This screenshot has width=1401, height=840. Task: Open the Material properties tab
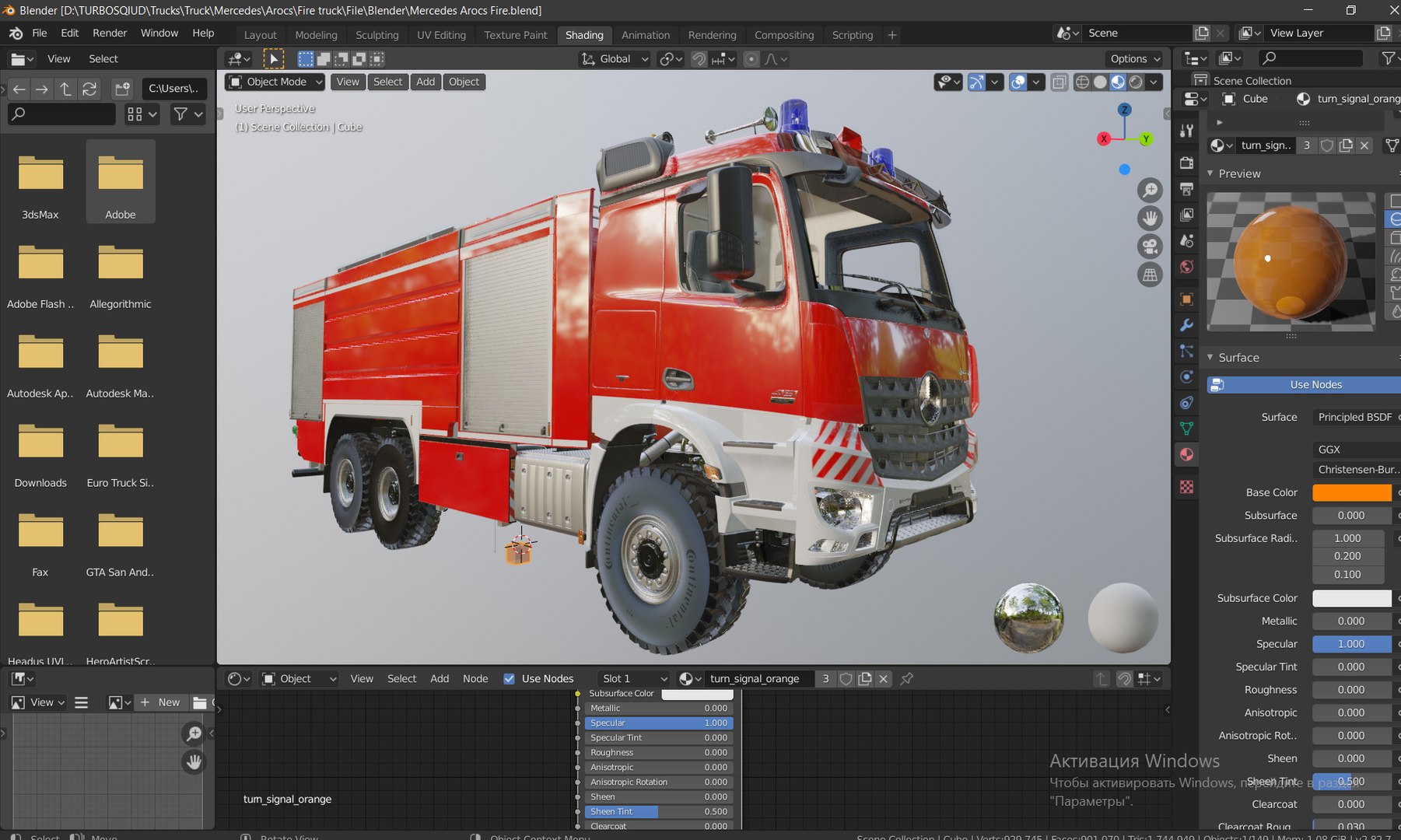pyautogui.click(x=1186, y=455)
